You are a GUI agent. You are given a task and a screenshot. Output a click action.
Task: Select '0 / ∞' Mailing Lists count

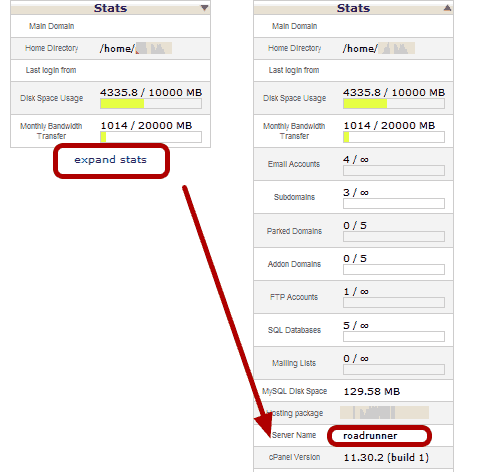[x=356, y=359]
